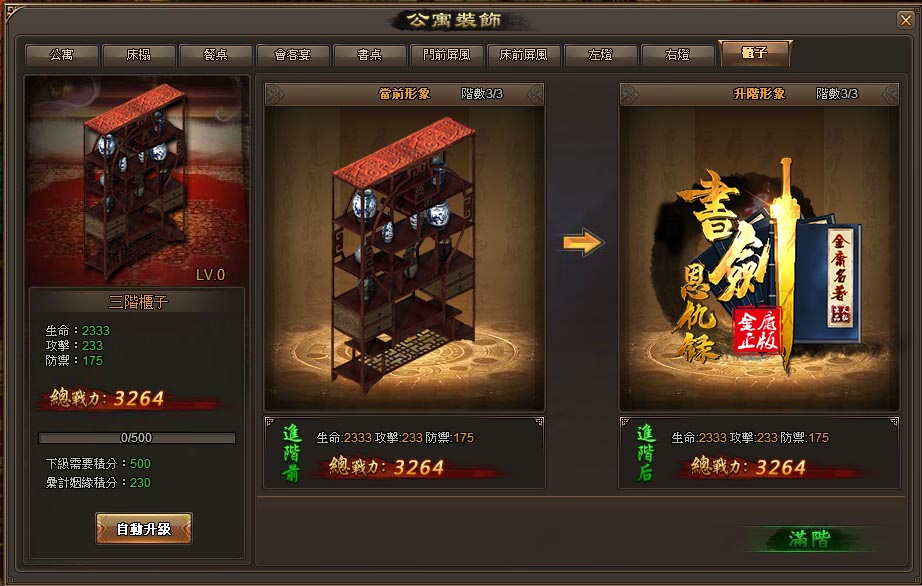Switch to the 床榻 tab
The image size is (922, 586).
139,55
